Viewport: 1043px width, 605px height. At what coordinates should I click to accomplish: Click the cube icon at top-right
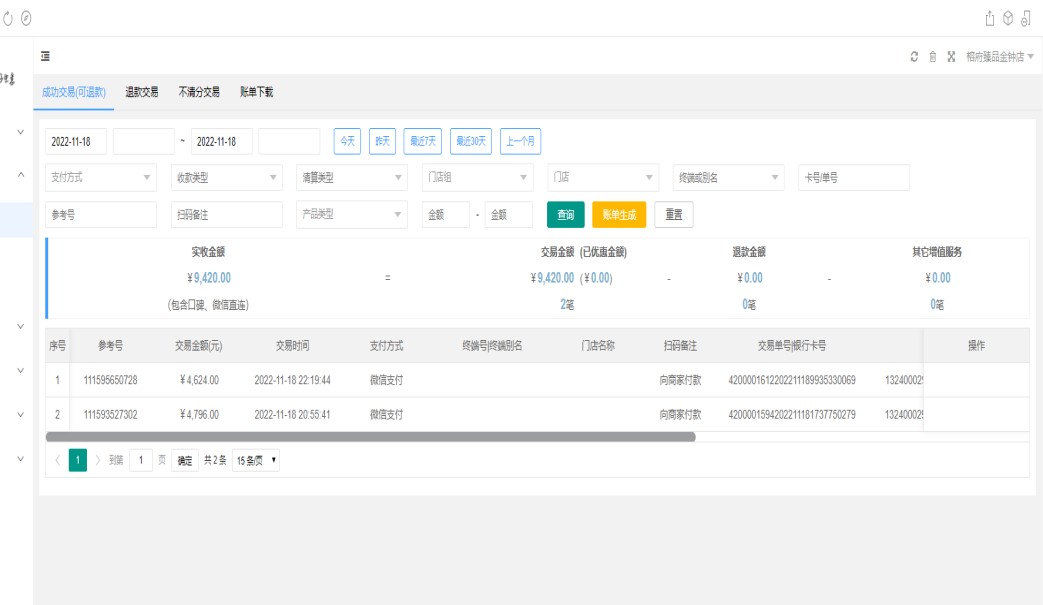(x=1008, y=18)
